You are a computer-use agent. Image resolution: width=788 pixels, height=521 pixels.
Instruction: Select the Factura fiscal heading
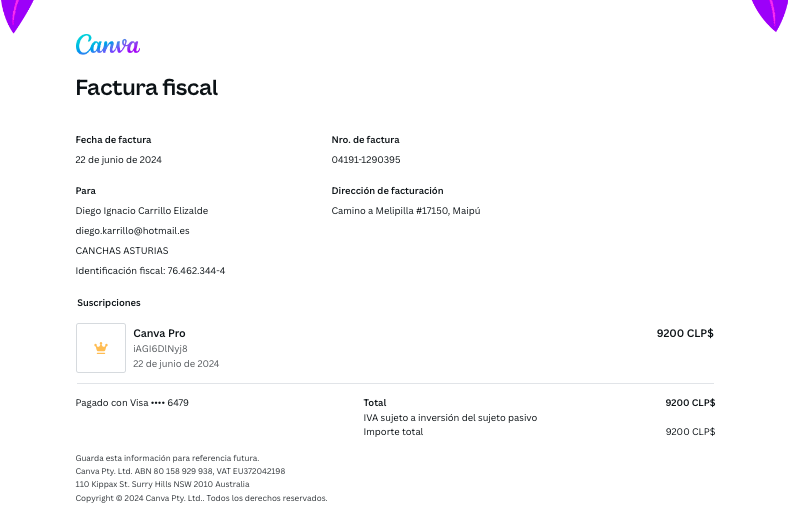147,88
